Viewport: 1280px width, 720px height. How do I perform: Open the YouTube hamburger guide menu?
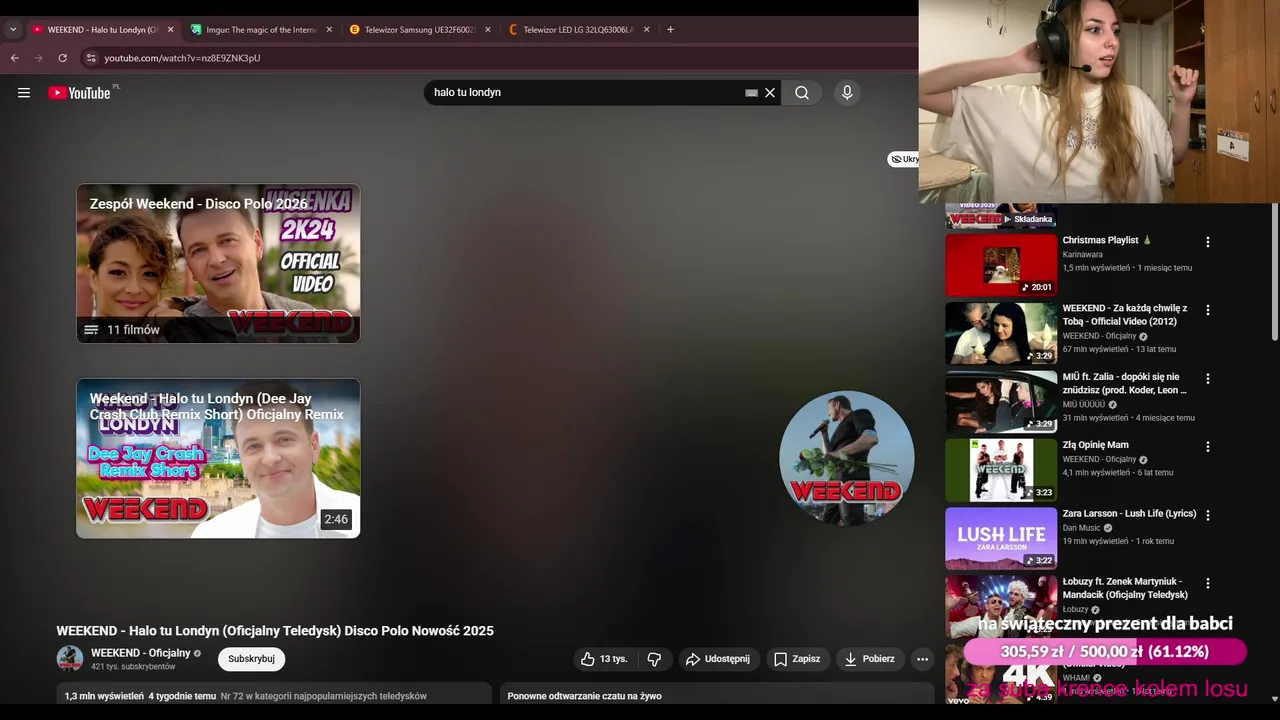[24, 93]
